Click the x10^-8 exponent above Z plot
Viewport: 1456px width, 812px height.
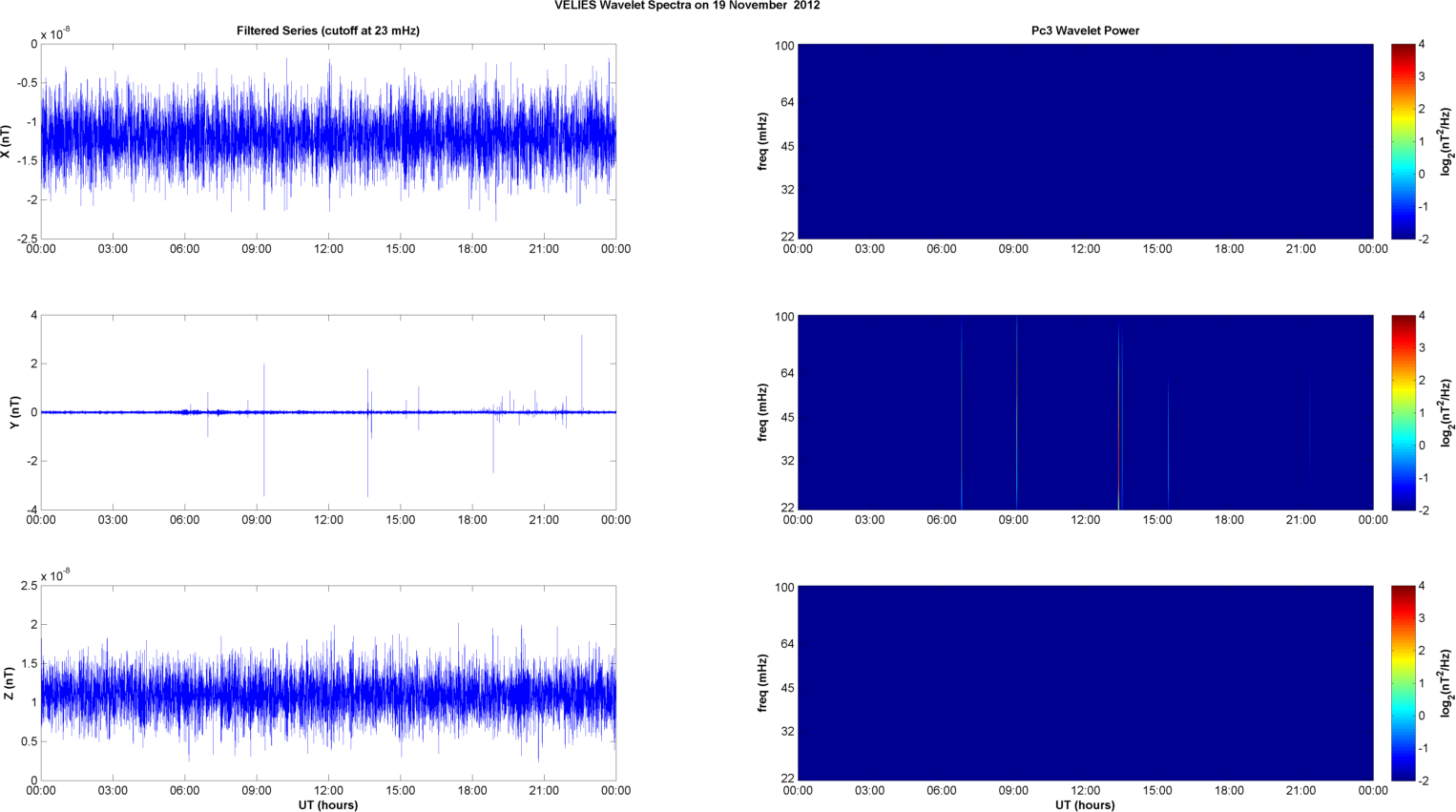tap(55, 575)
